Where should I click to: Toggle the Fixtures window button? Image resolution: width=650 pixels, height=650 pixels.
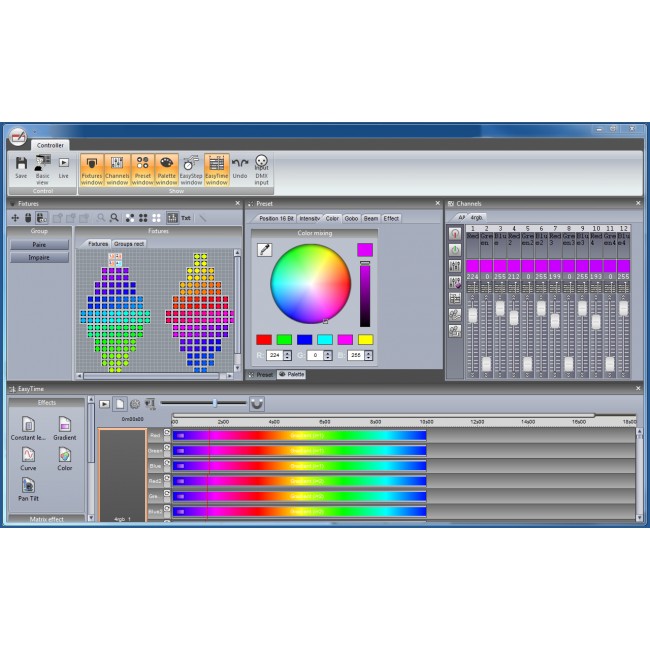pyautogui.click(x=92, y=167)
